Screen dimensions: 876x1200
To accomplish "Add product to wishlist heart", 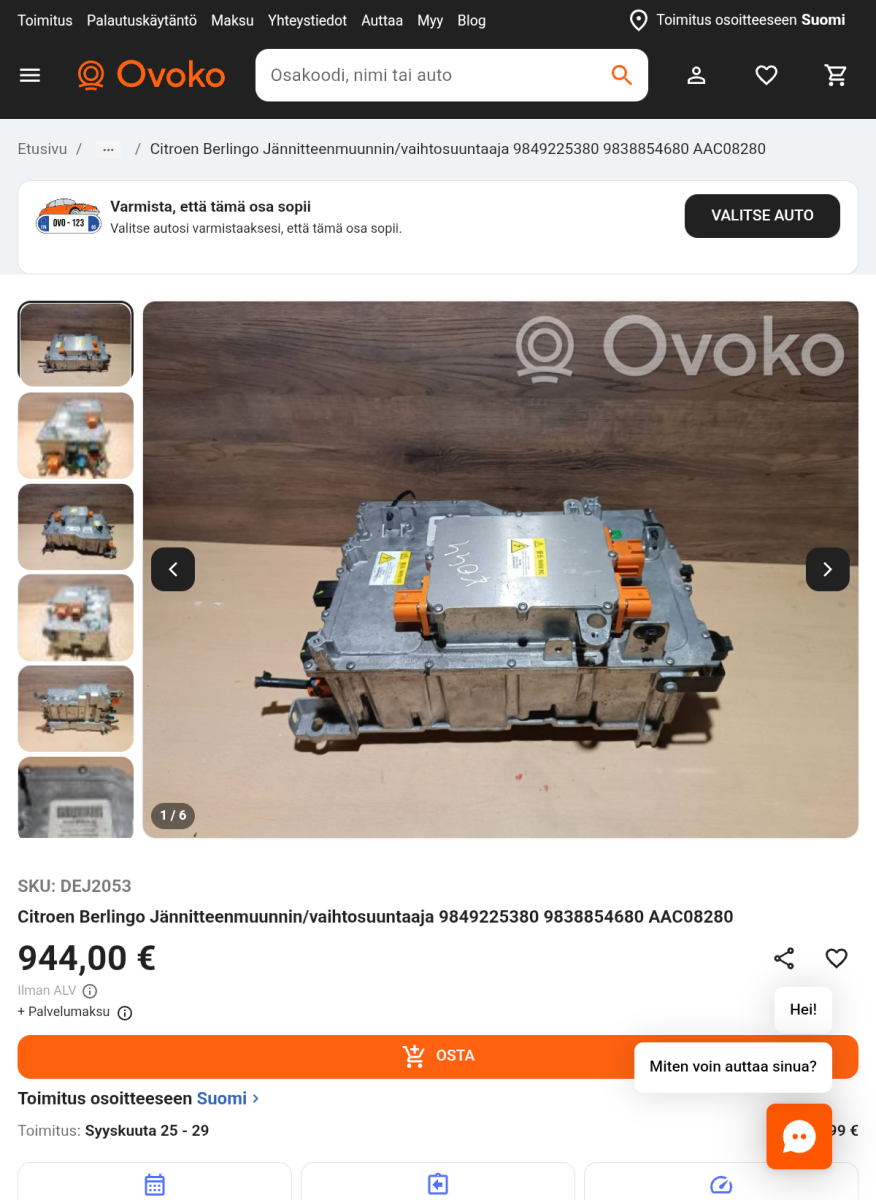I will 837,958.
